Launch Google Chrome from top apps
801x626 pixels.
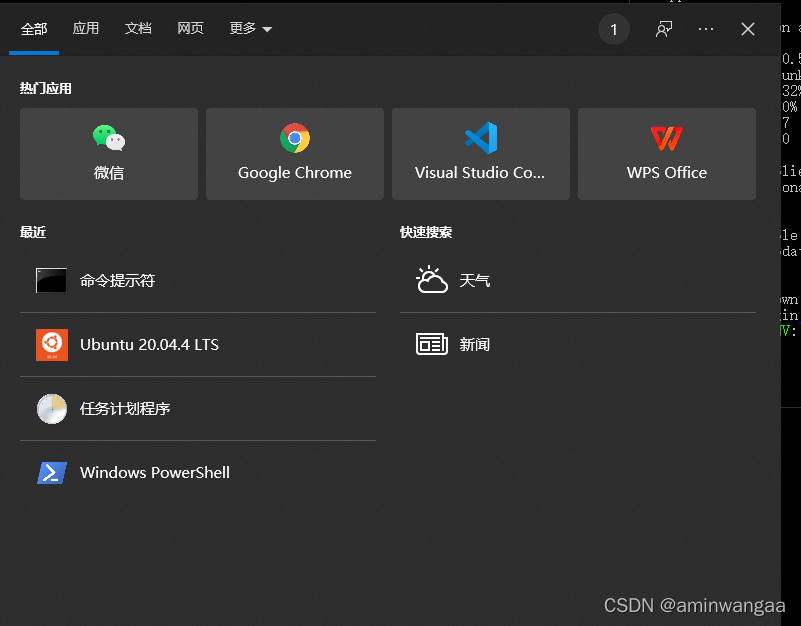click(295, 154)
